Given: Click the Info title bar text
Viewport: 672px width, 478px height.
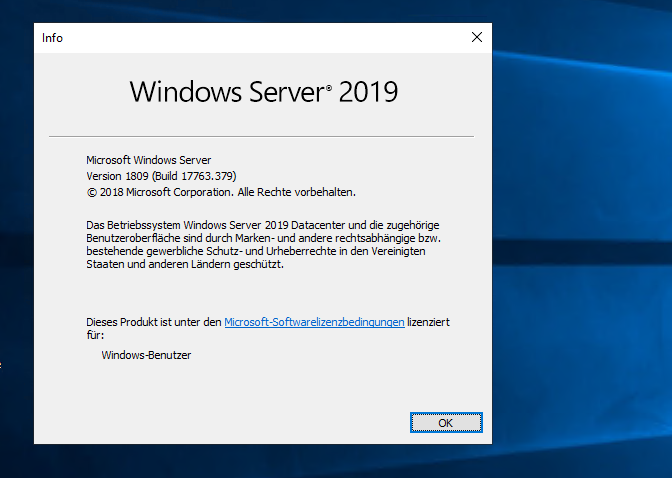Looking at the screenshot, I should tap(52, 38).
